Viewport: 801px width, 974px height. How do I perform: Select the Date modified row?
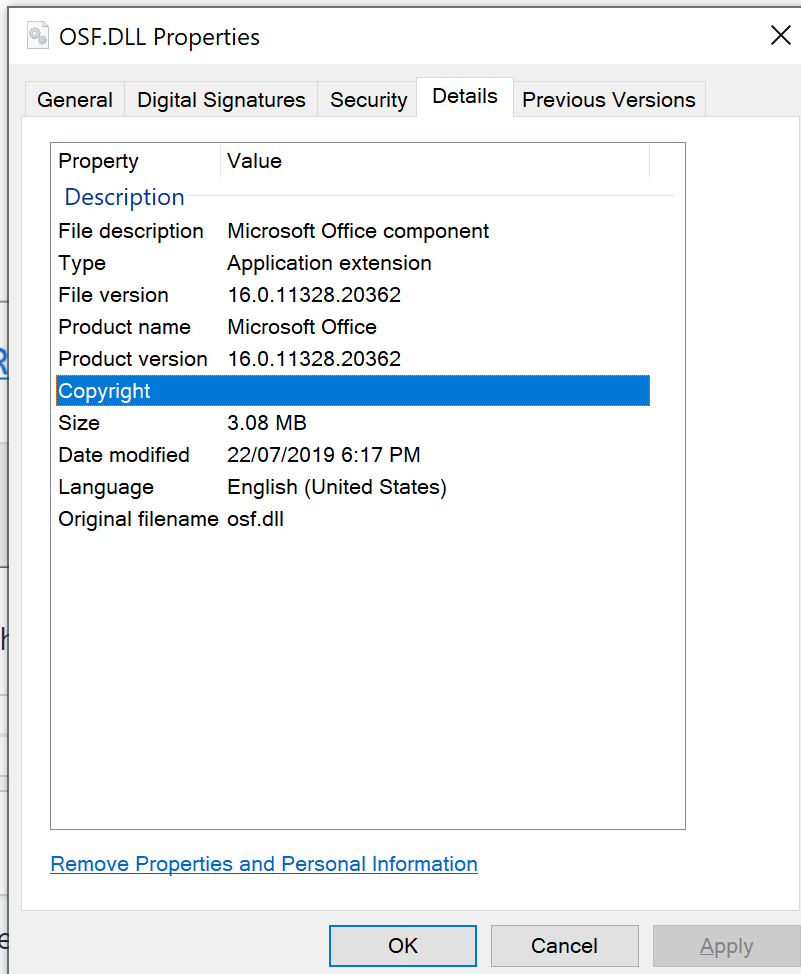pos(353,455)
